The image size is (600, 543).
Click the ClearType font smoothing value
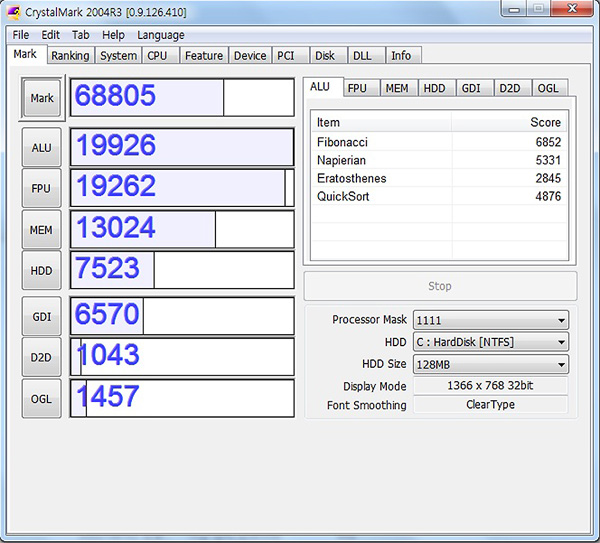click(490, 404)
